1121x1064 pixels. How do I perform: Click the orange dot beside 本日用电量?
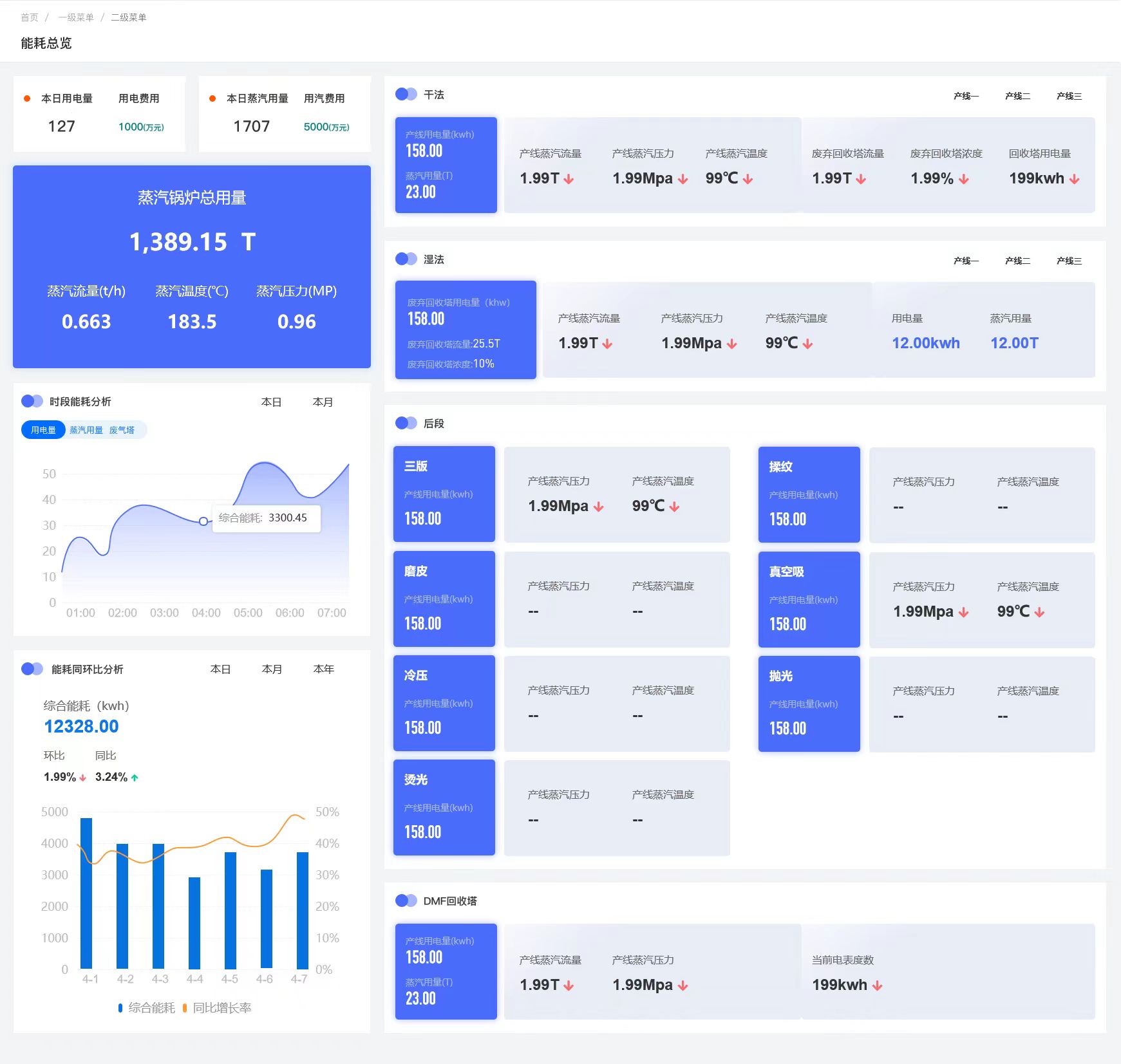pos(27,98)
